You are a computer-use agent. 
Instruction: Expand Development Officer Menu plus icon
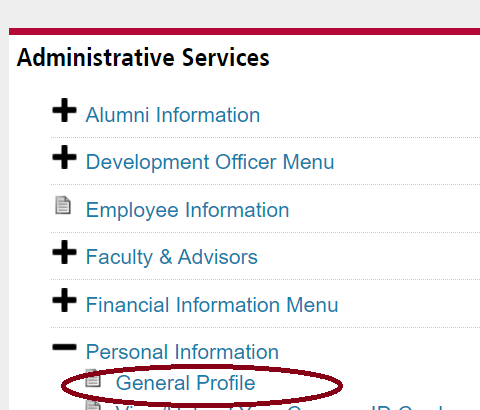tap(64, 157)
